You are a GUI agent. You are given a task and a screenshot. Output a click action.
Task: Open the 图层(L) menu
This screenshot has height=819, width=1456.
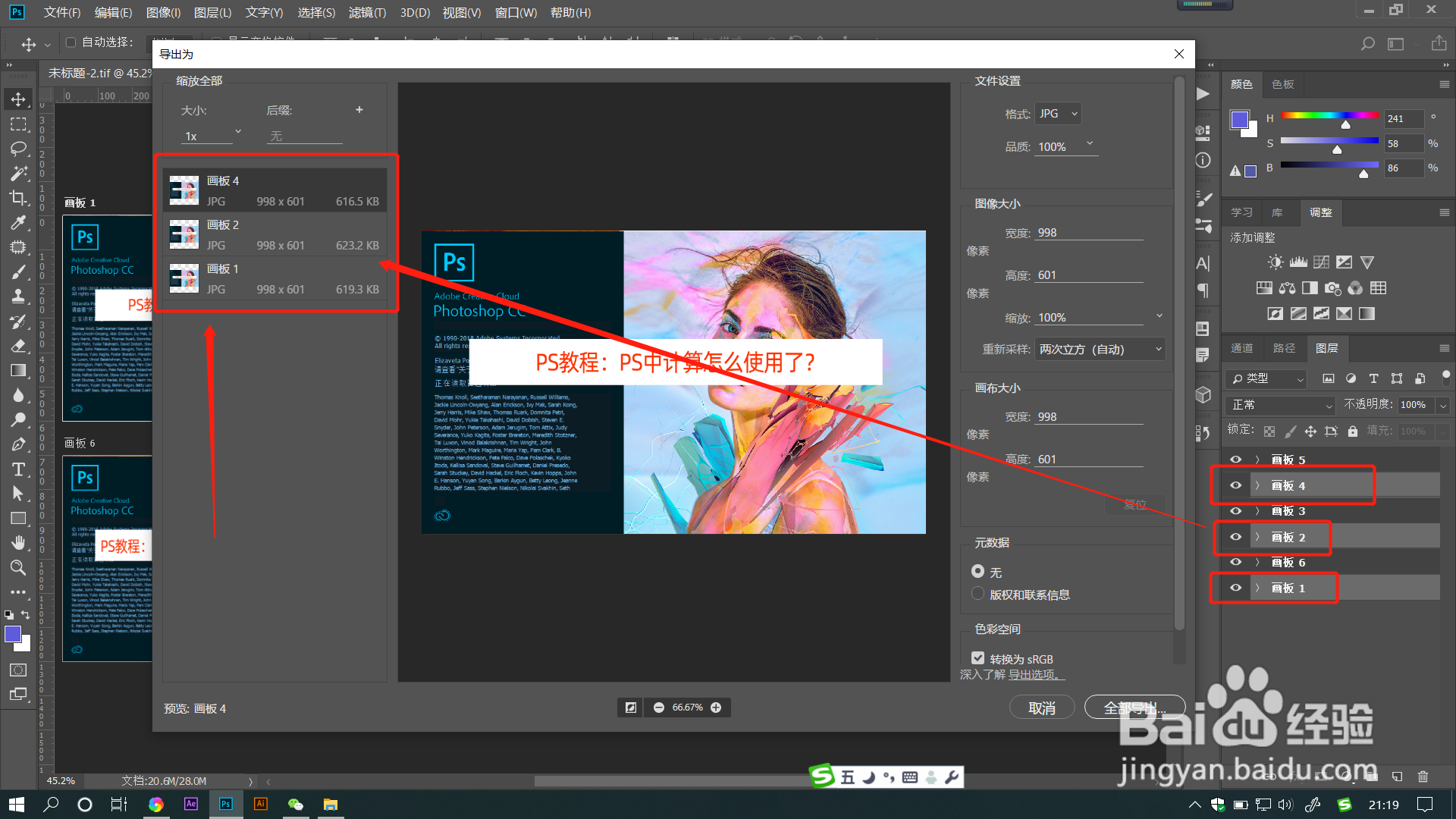click(213, 12)
